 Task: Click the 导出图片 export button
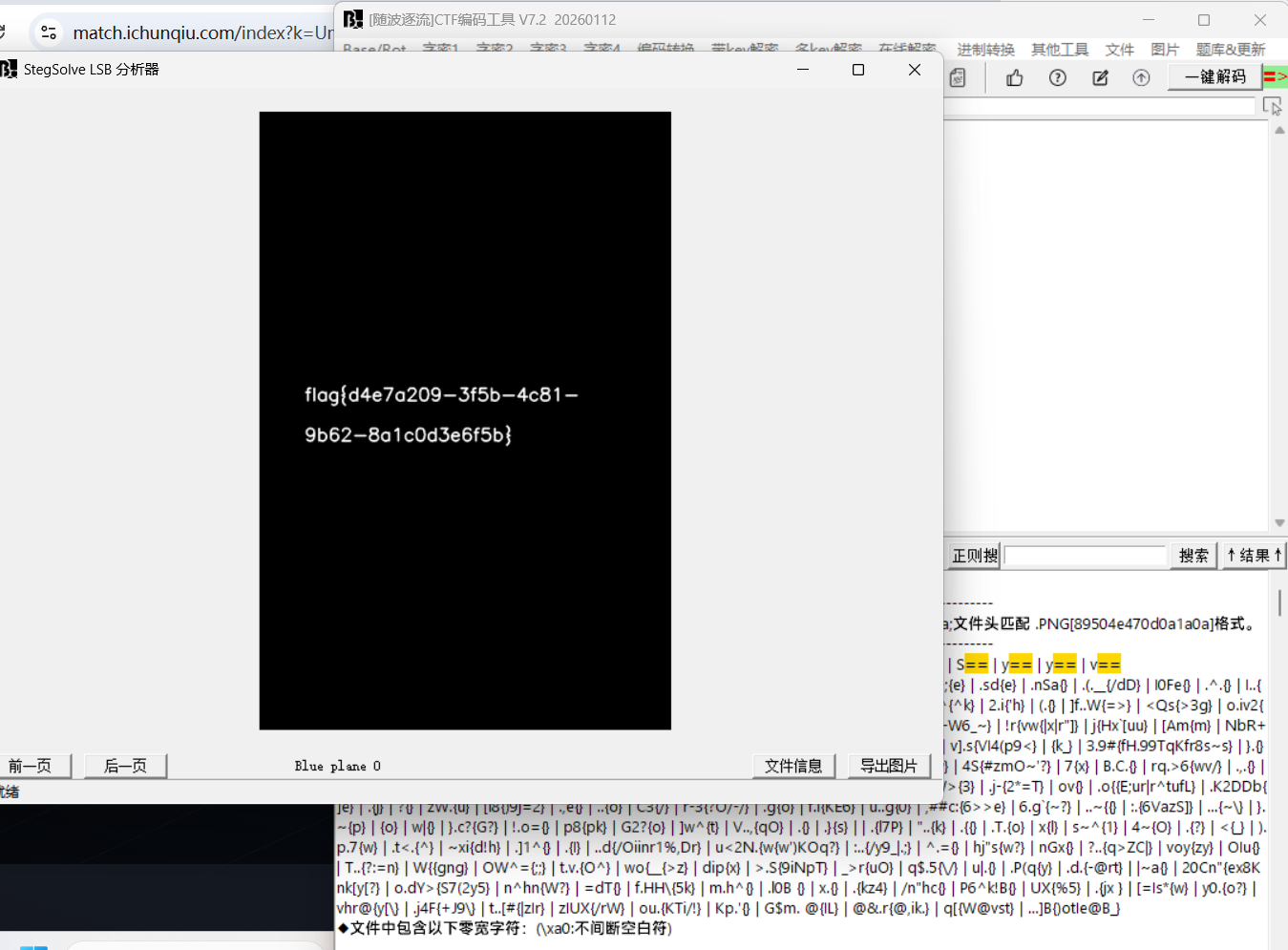(888, 766)
